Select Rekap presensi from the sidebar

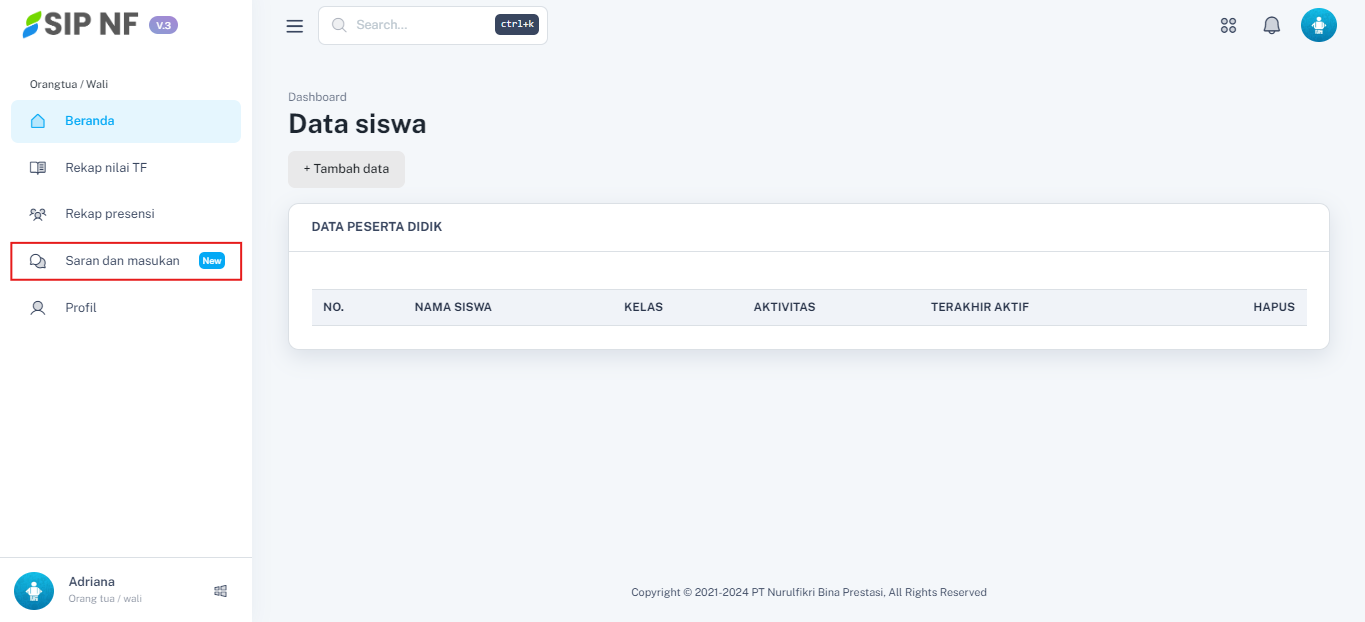tap(109, 214)
